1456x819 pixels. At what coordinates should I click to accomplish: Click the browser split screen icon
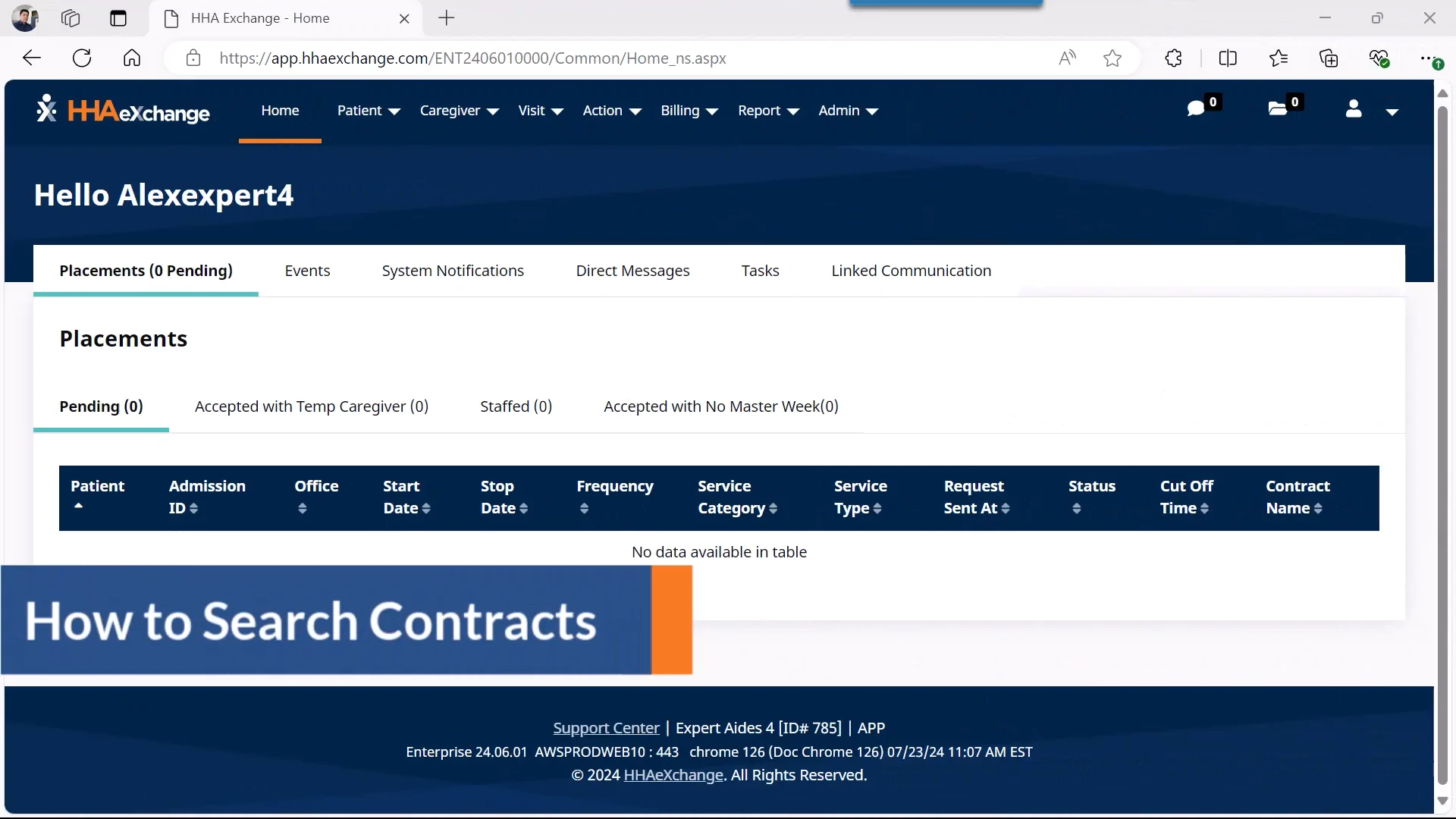[1228, 58]
